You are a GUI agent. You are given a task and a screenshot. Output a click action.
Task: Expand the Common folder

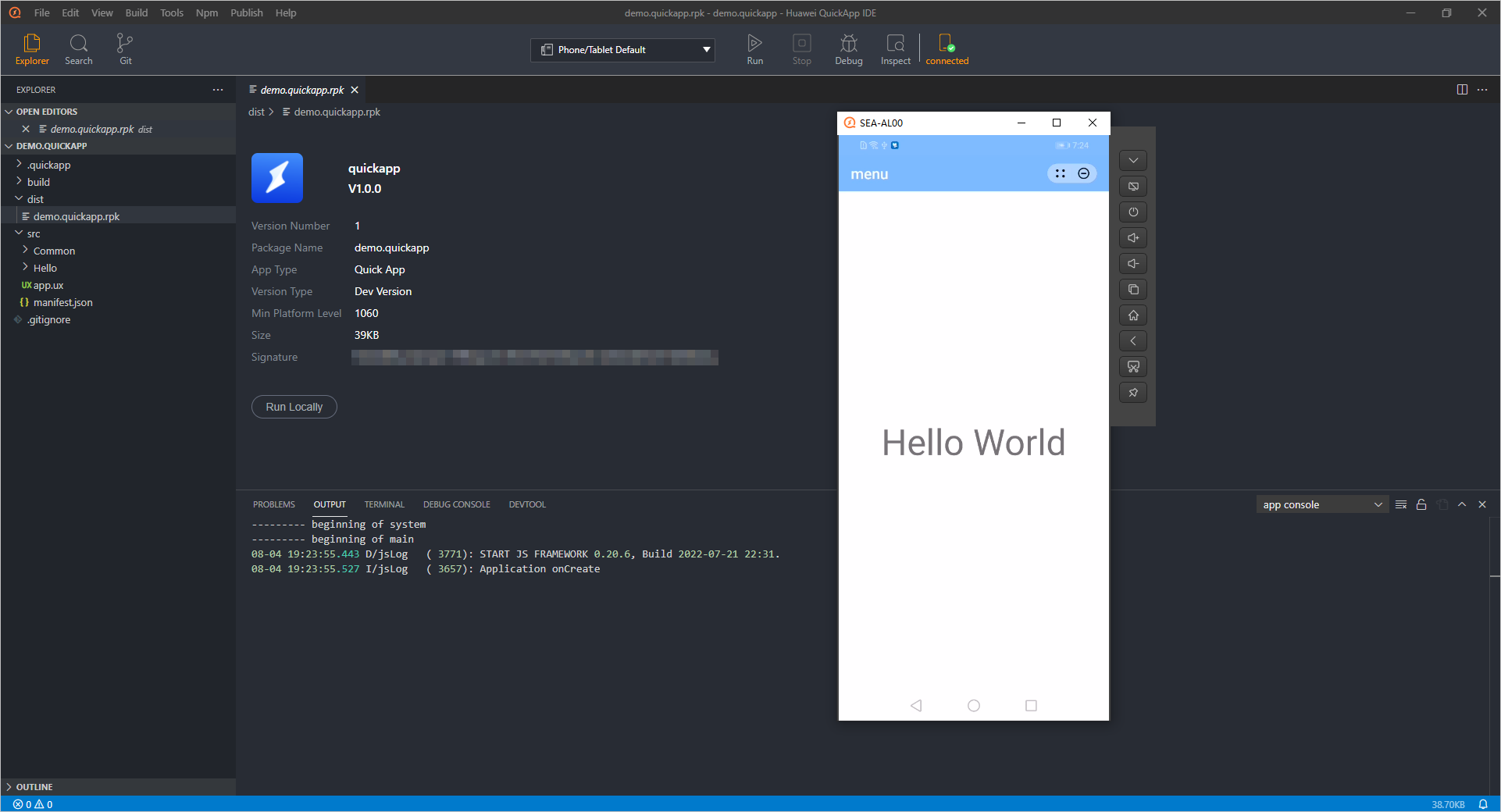tap(118, 251)
